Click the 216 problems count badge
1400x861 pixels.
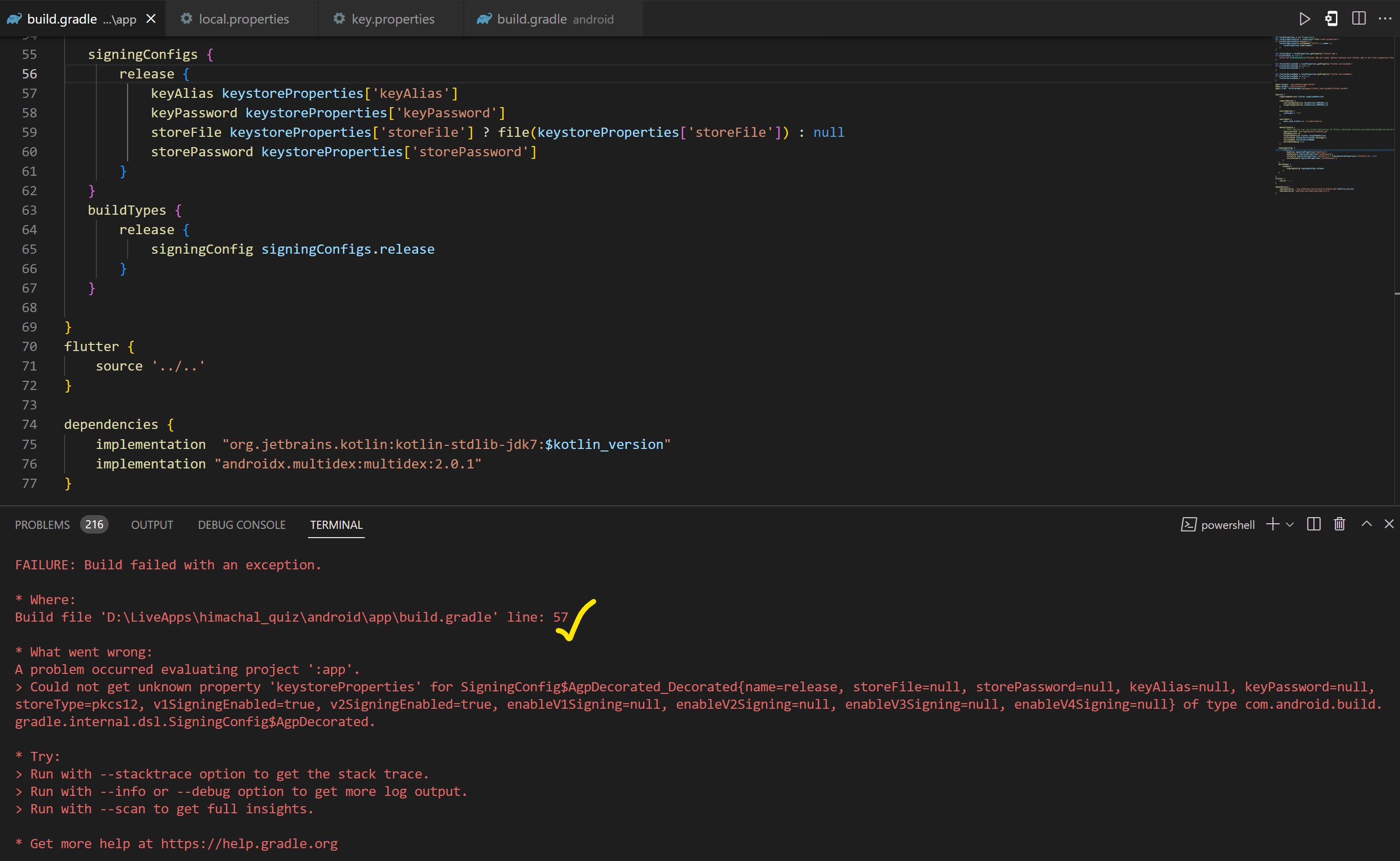pyautogui.click(x=94, y=524)
